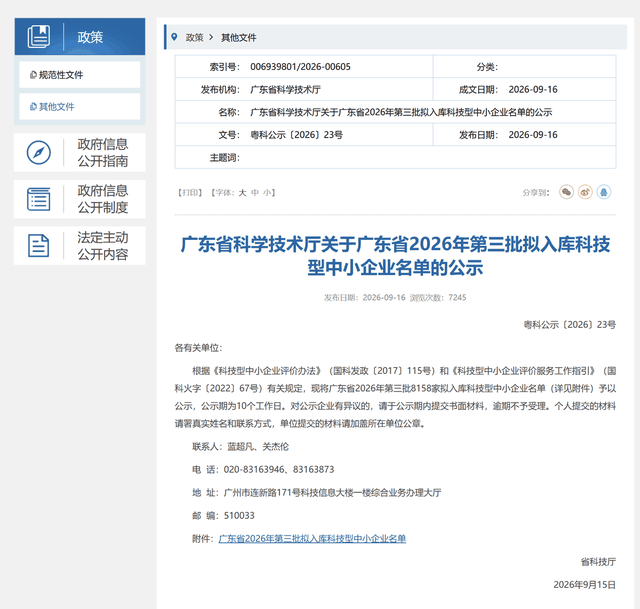Click the 各有关单位 salutation
The width and height of the screenshot is (640, 609).
tap(198, 348)
